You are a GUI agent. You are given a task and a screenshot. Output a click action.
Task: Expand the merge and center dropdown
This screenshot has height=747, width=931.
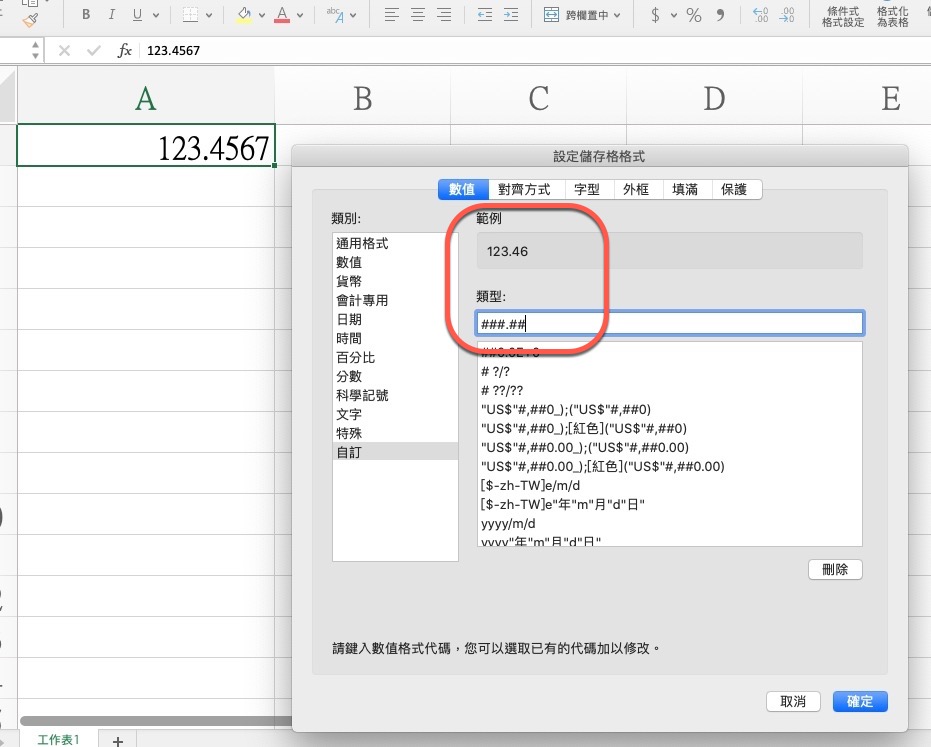click(x=617, y=16)
